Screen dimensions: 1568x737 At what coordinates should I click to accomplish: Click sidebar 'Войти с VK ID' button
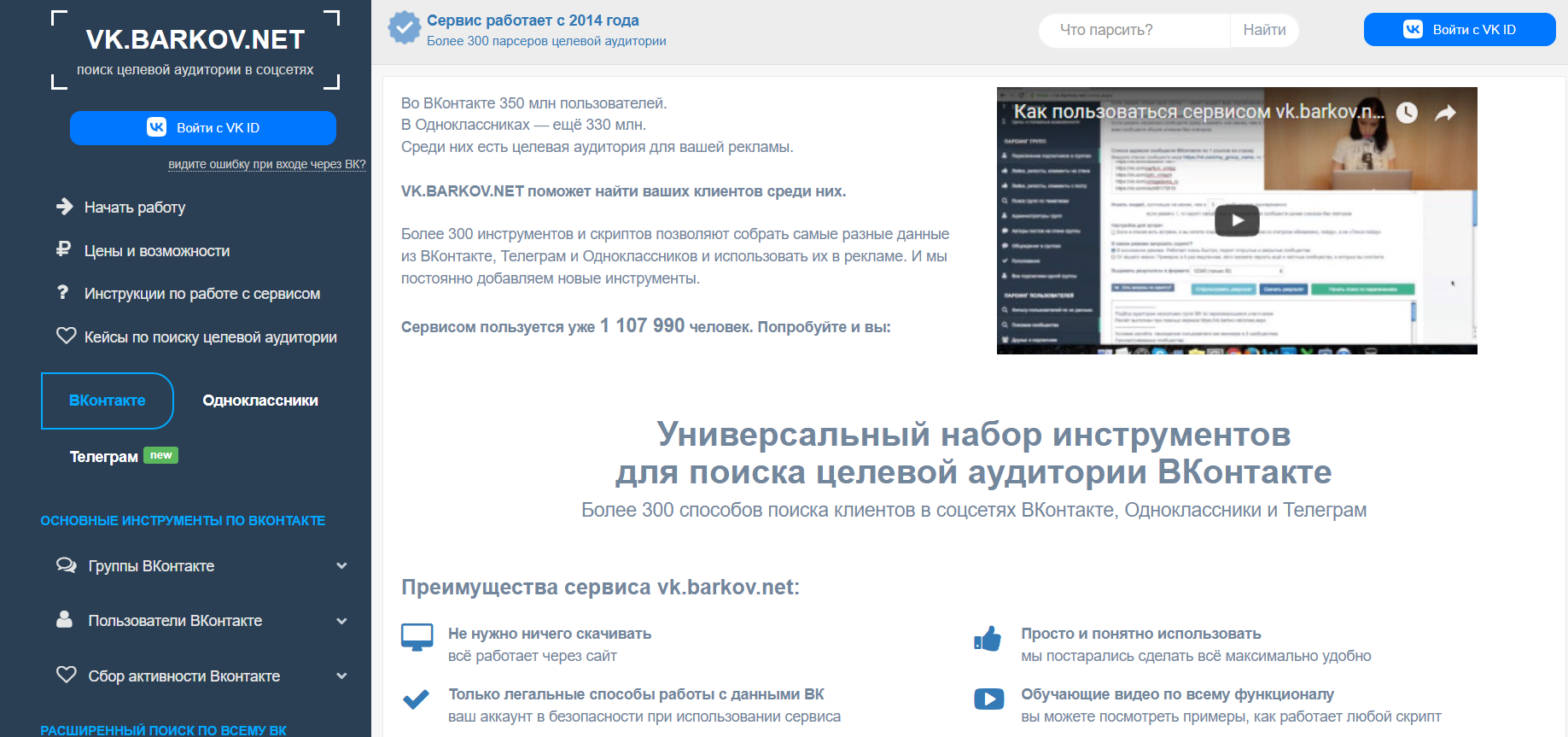203,128
